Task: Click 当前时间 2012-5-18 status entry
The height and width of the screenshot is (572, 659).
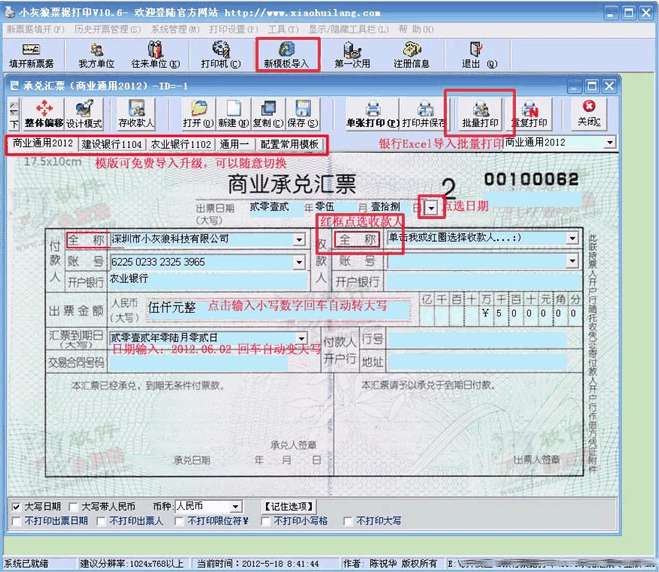Action: [x=258, y=563]
